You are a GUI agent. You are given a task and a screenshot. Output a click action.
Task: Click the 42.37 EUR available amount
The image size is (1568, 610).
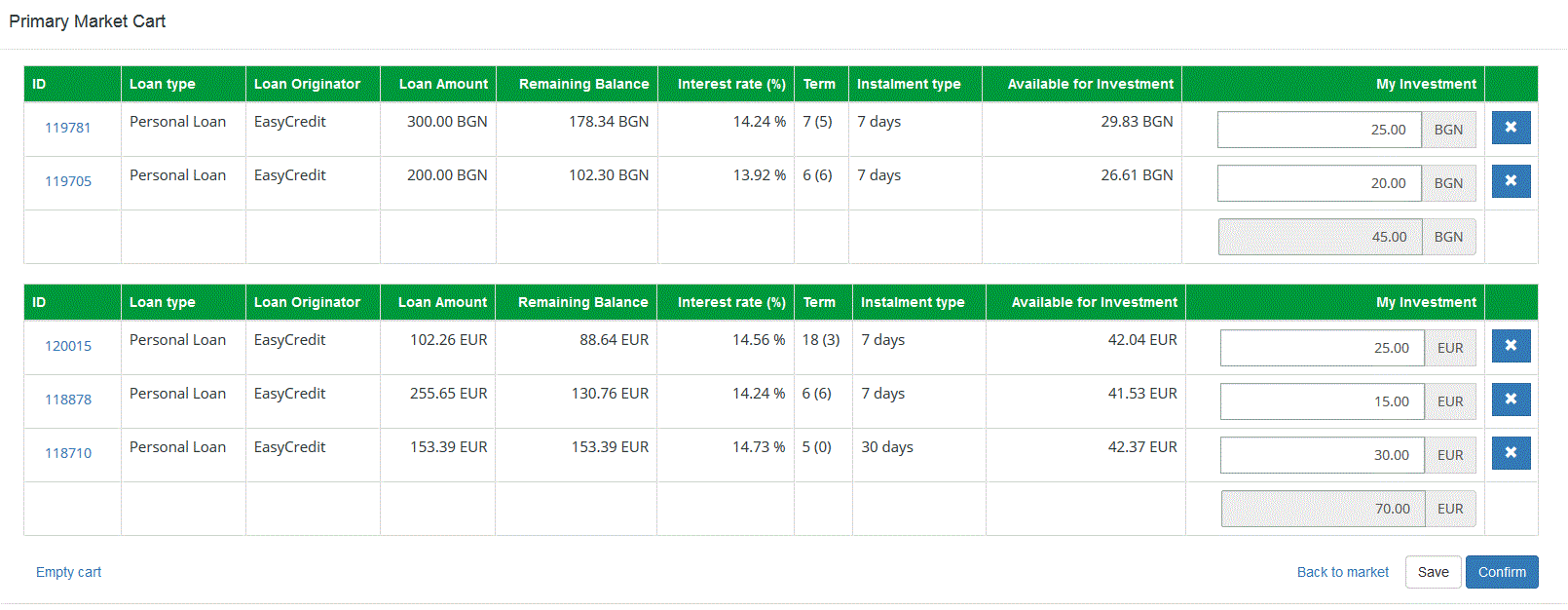(1142, 447)
